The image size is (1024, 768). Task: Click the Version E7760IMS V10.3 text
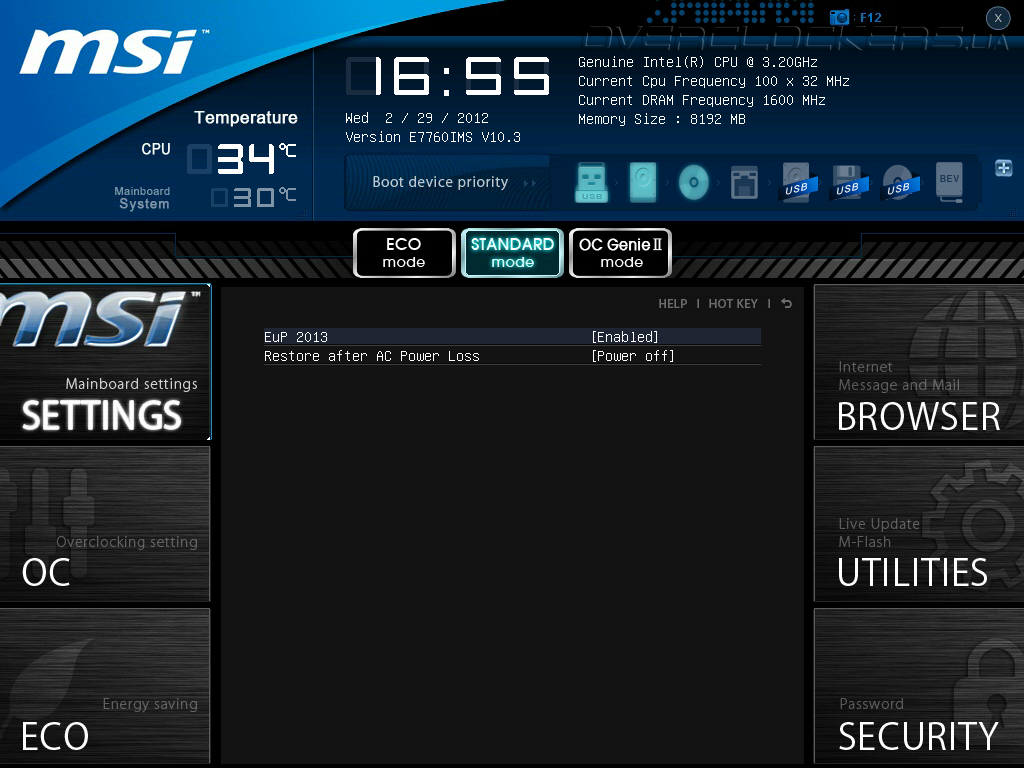point(433,137)
